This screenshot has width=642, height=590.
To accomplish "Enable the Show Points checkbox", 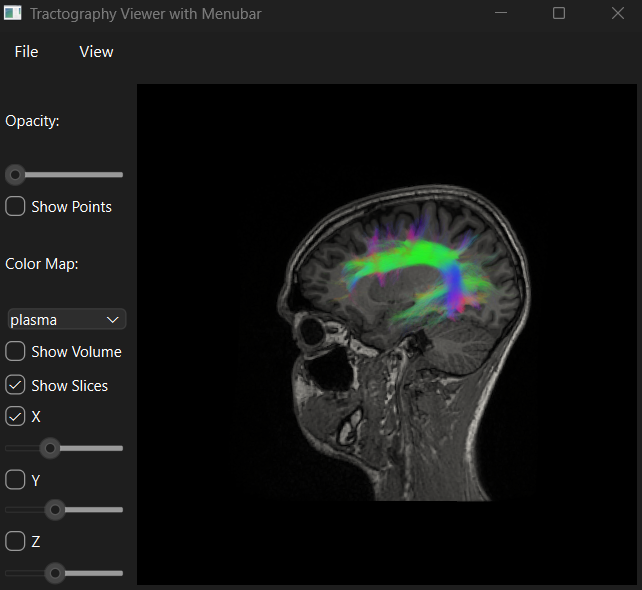I will pyautogui.click(x=15, y=207).
